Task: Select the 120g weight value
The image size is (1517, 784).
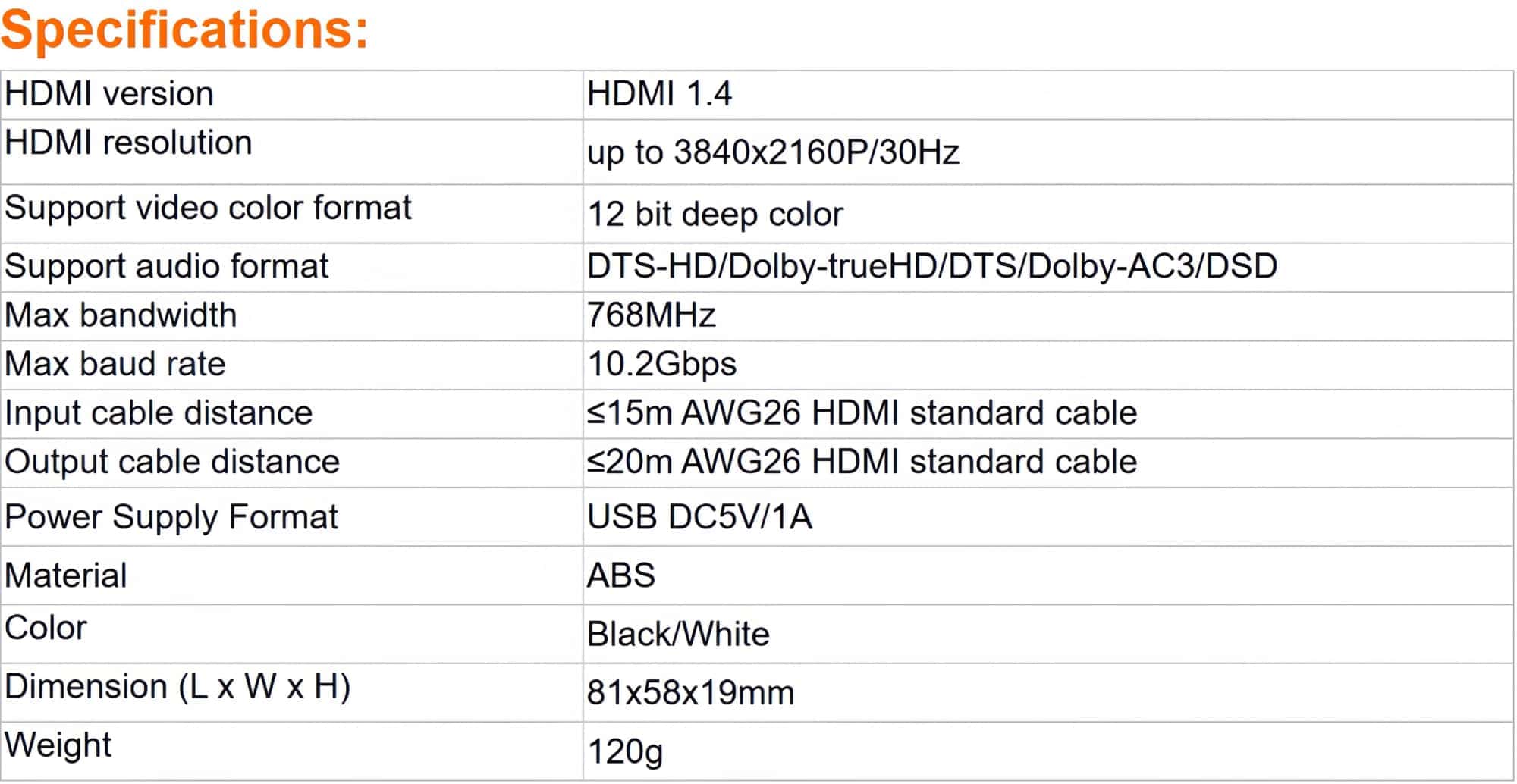Action: point(625,751)
